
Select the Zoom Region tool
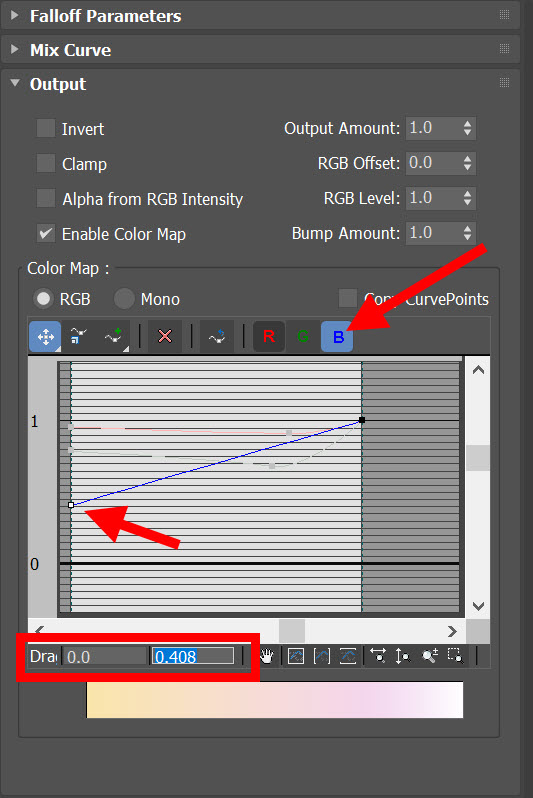(455, 656)
